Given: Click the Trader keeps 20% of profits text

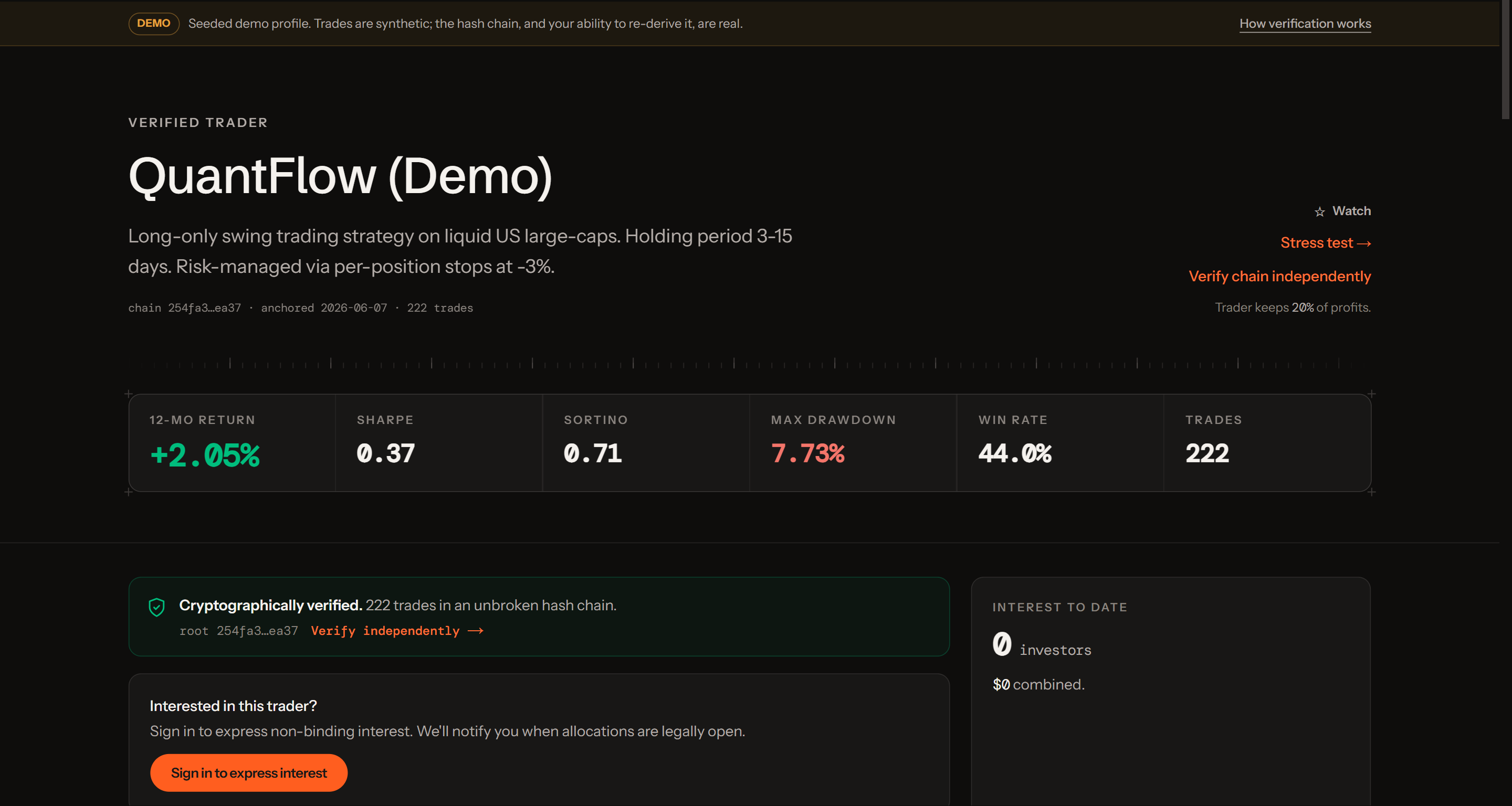Looking at the screenshot, I should coord(1293,307).
